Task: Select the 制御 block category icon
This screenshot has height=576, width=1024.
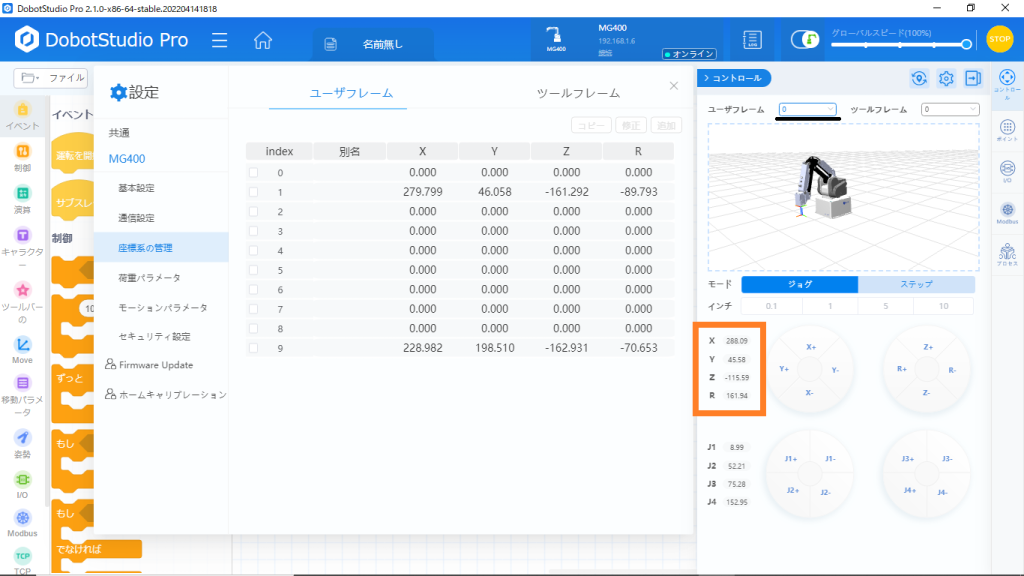Action: [23, 158]
